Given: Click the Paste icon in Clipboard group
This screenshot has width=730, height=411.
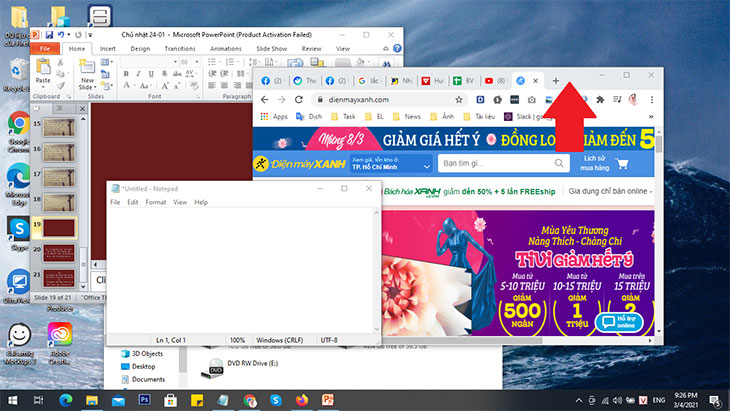Looking at the screenshot, I should 43,70.
